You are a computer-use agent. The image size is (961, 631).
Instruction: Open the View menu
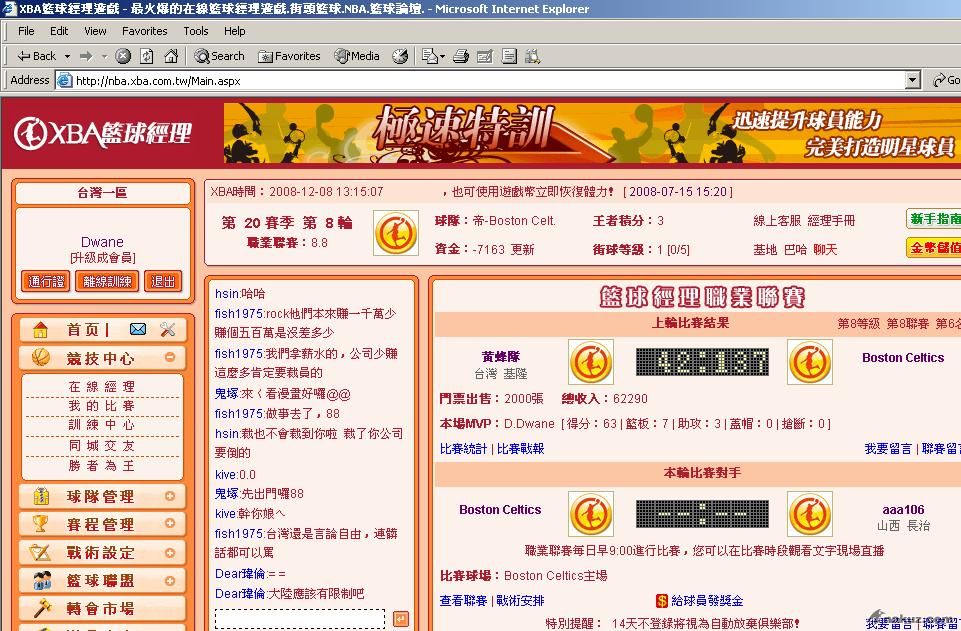[x=95, y=31]
